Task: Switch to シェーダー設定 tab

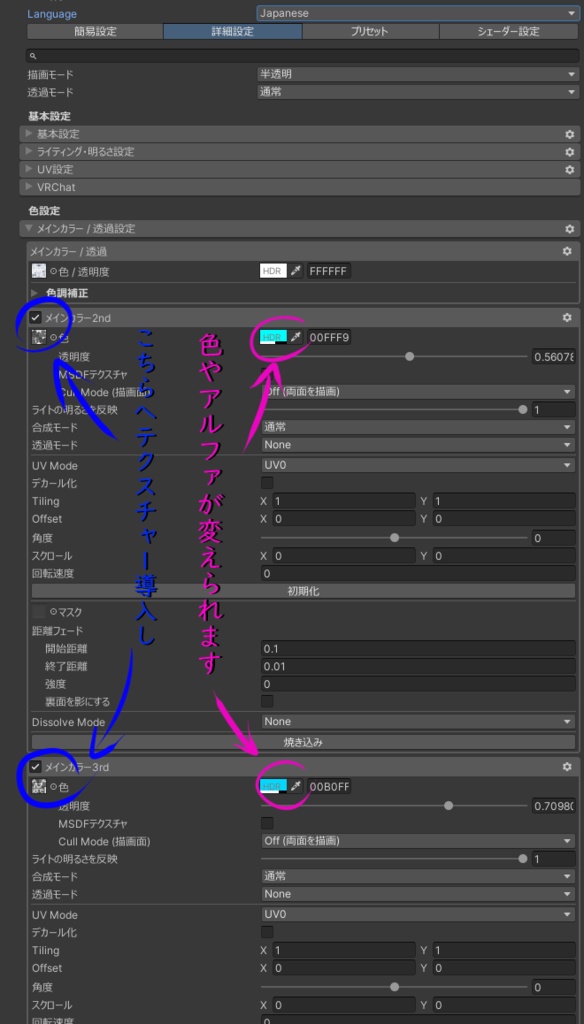Action: point(508,31)
